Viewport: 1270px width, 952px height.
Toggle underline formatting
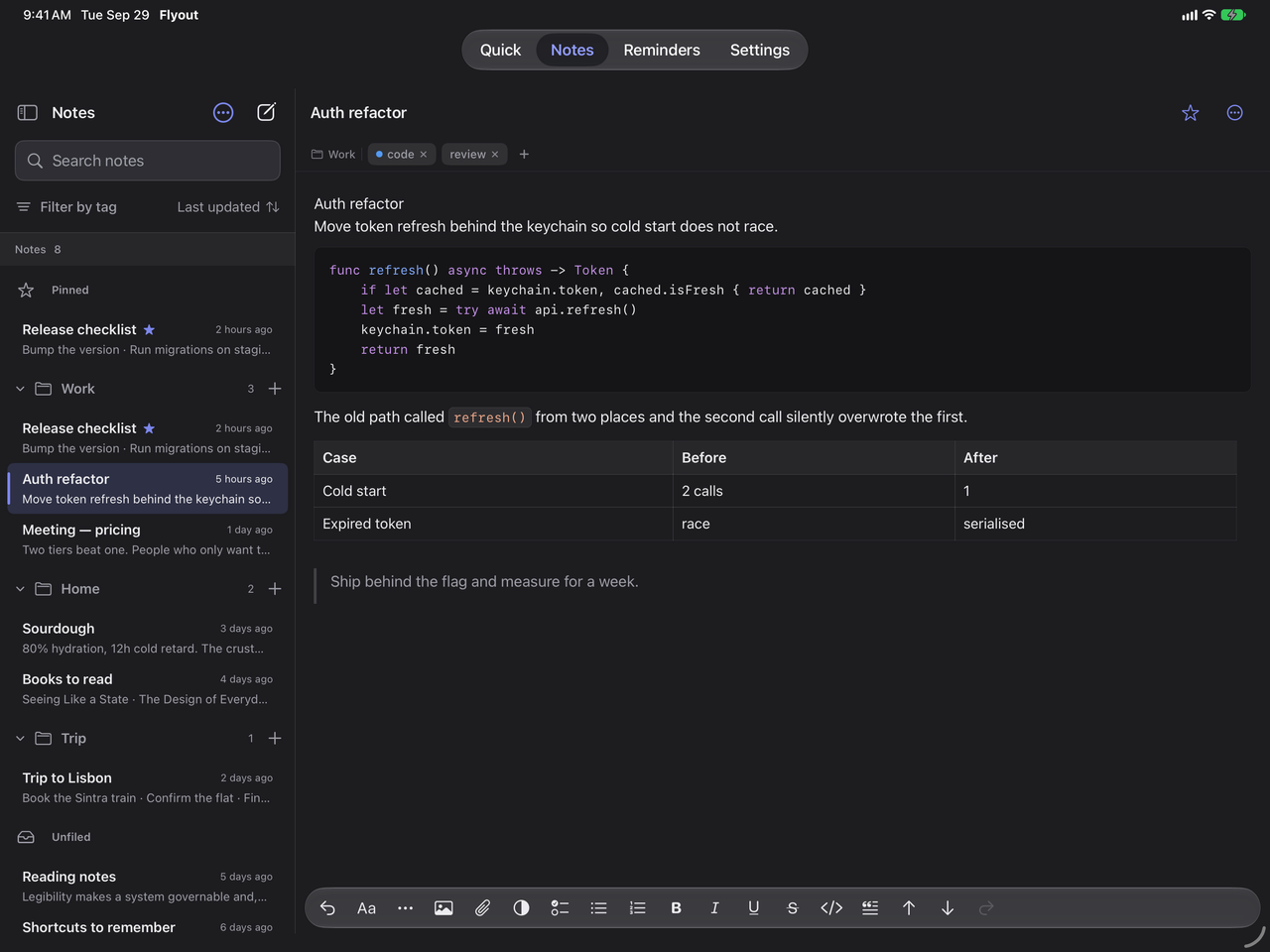point(753,908)
